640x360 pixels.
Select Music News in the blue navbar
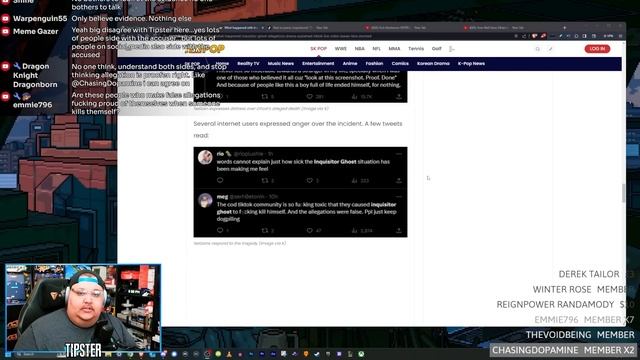pyautogui.click(x=280, y=64)
